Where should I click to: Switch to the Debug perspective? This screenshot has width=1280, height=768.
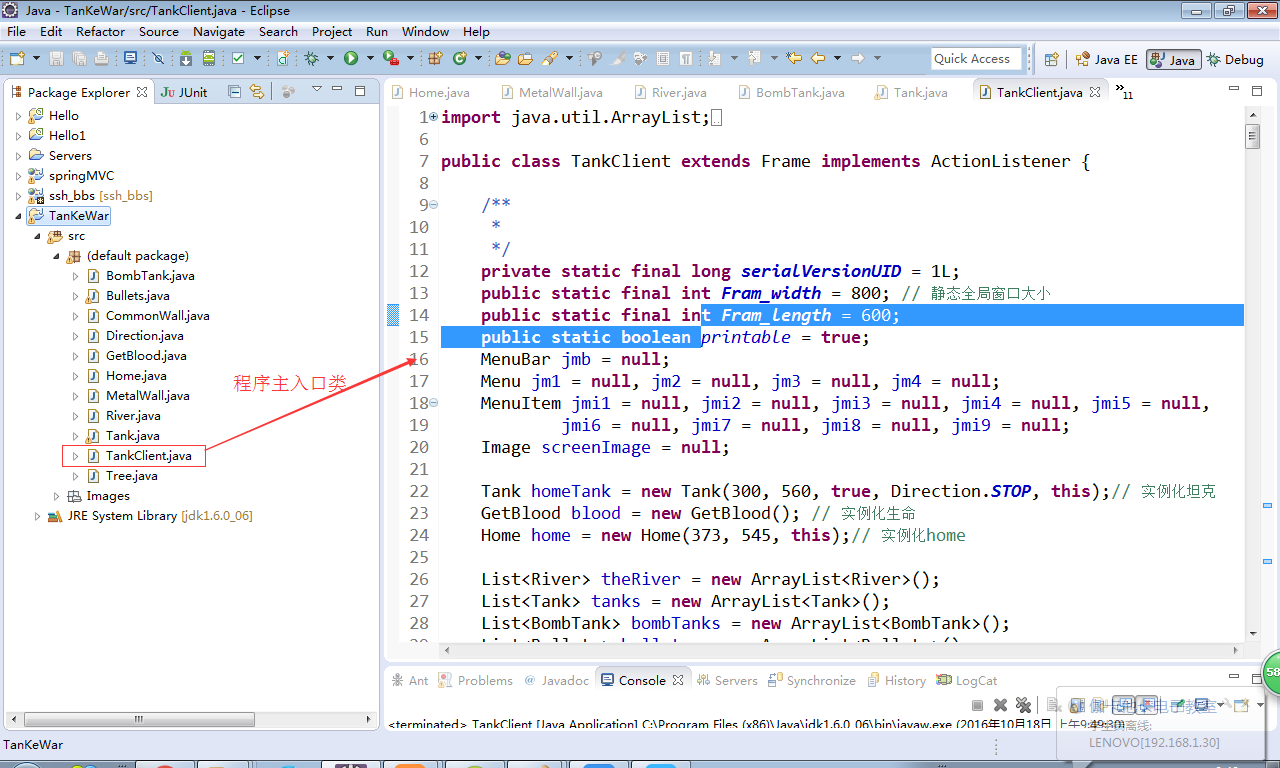[x=1235, y=60]
